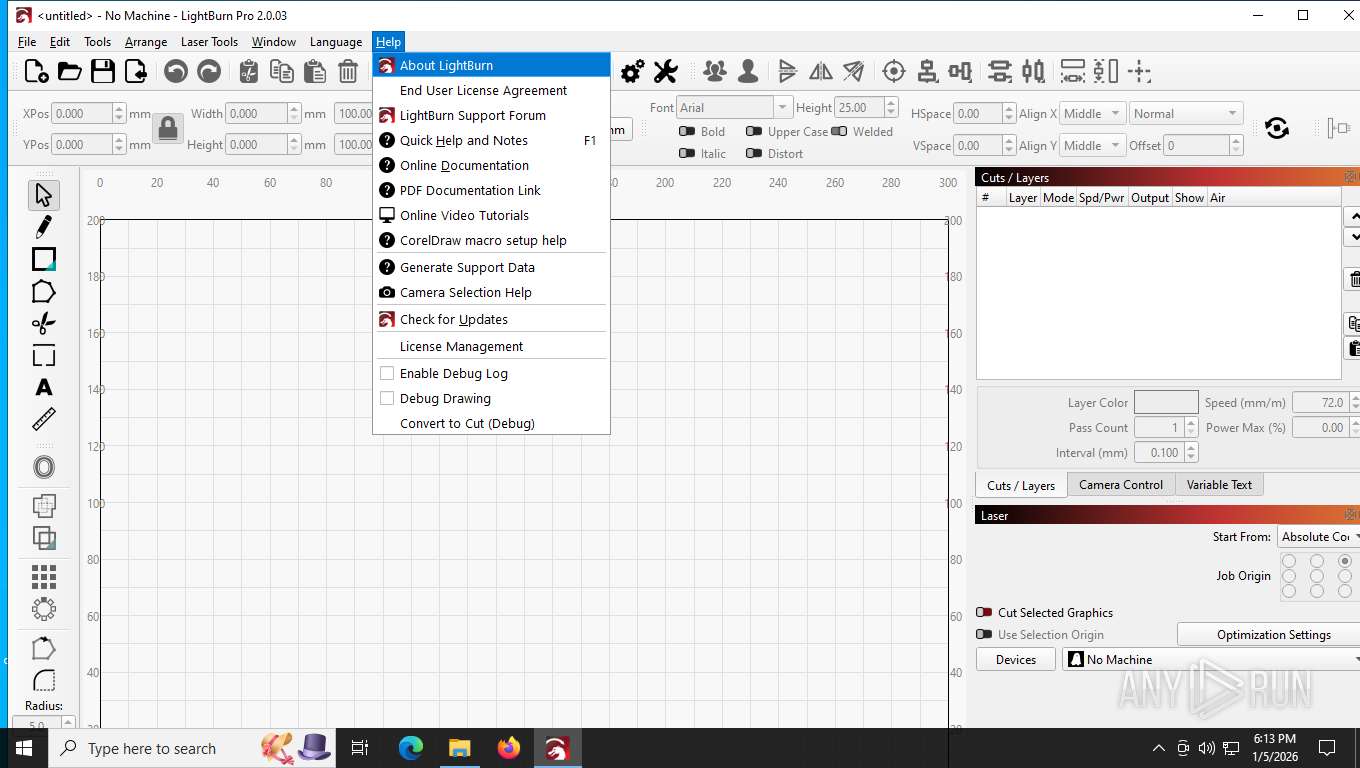Open the Align X Middle dropdown

(x=1093, y=113)
